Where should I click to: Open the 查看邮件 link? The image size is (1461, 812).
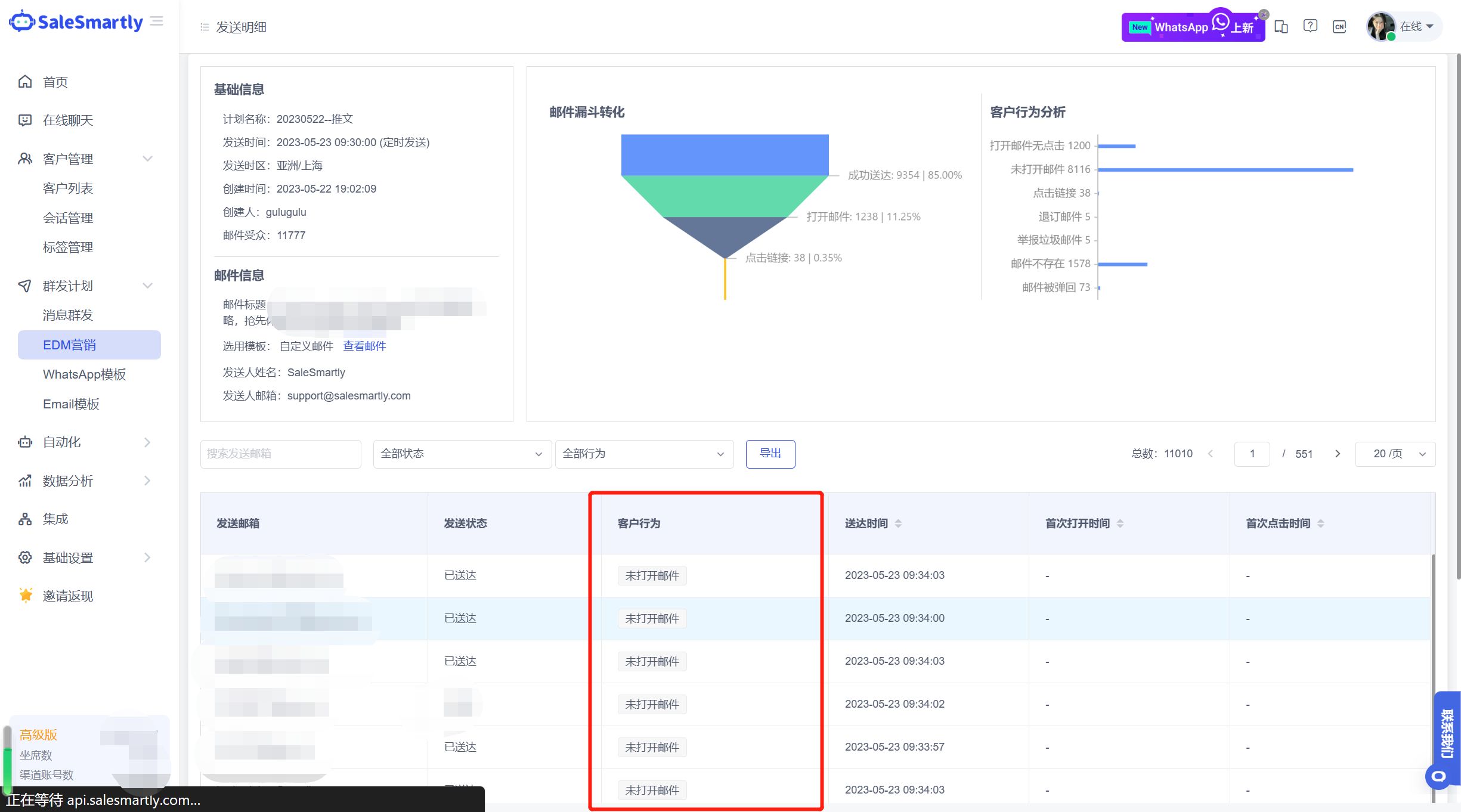364,346
